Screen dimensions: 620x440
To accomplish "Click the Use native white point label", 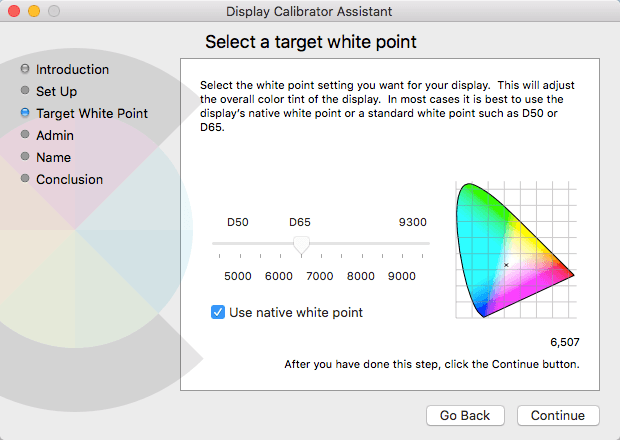I will (296, 312).
